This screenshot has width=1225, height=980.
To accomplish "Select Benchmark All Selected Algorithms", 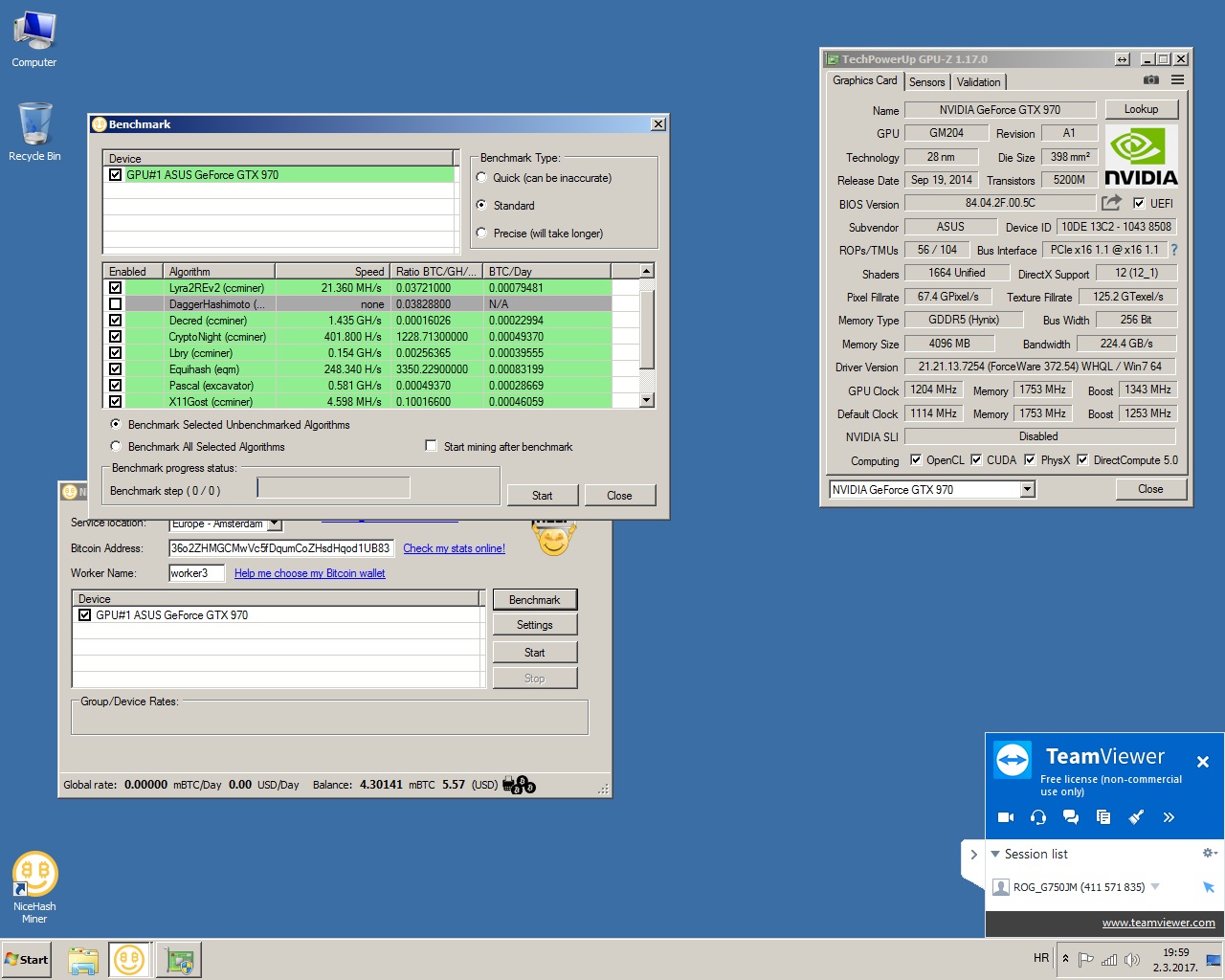I will pyautogui.click(x=116, y=446).
